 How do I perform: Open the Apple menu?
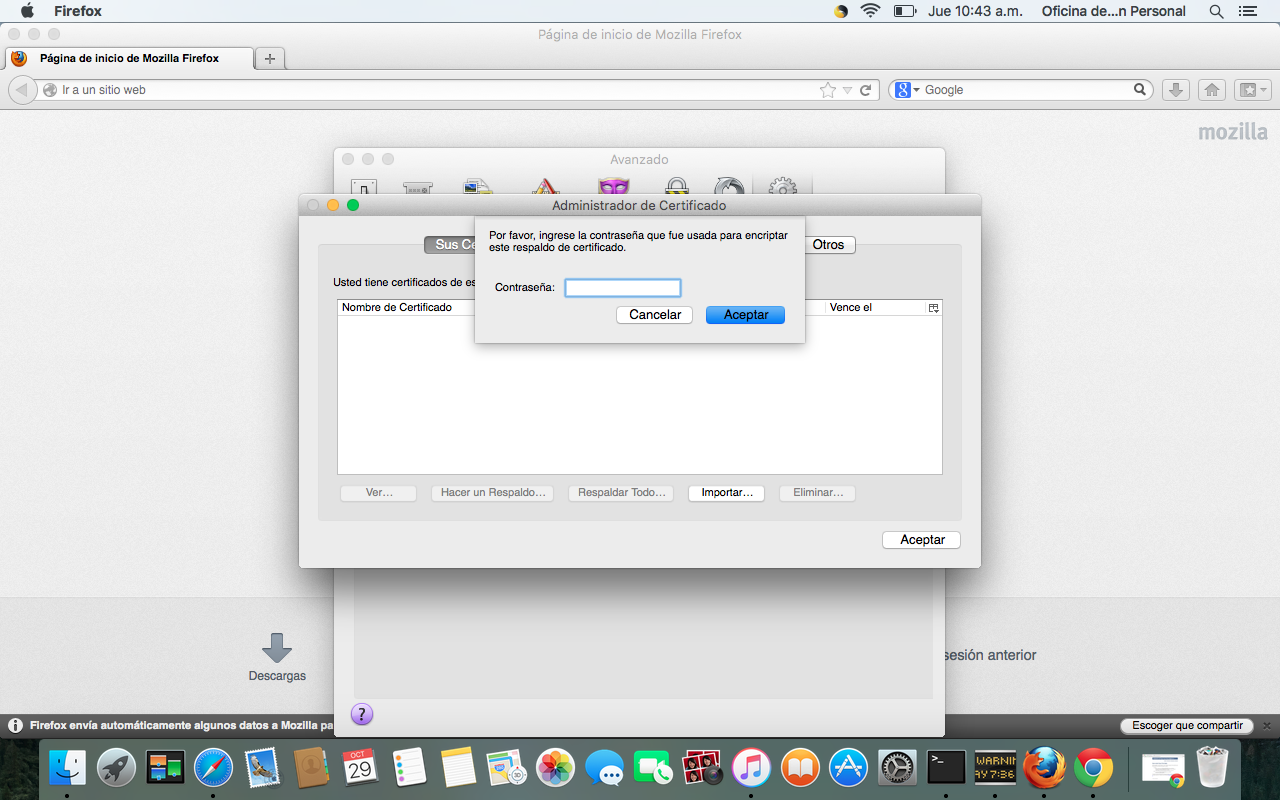pos(27,11)
